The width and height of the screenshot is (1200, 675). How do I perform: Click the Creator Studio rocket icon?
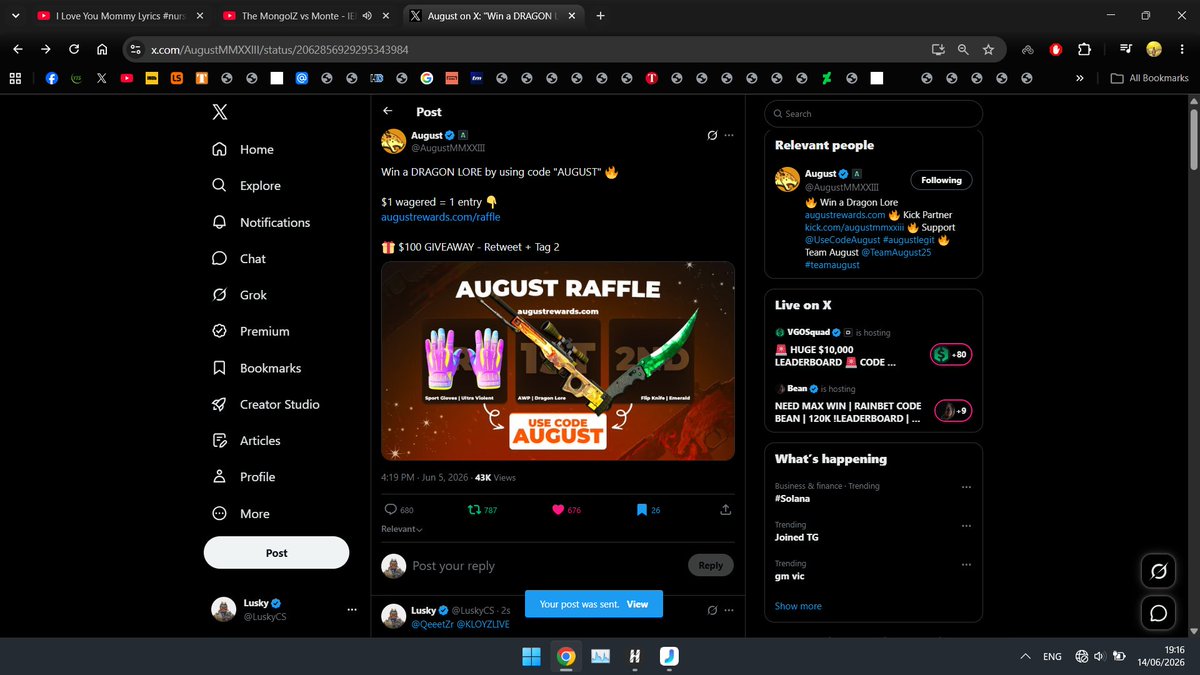coord(220,404)
